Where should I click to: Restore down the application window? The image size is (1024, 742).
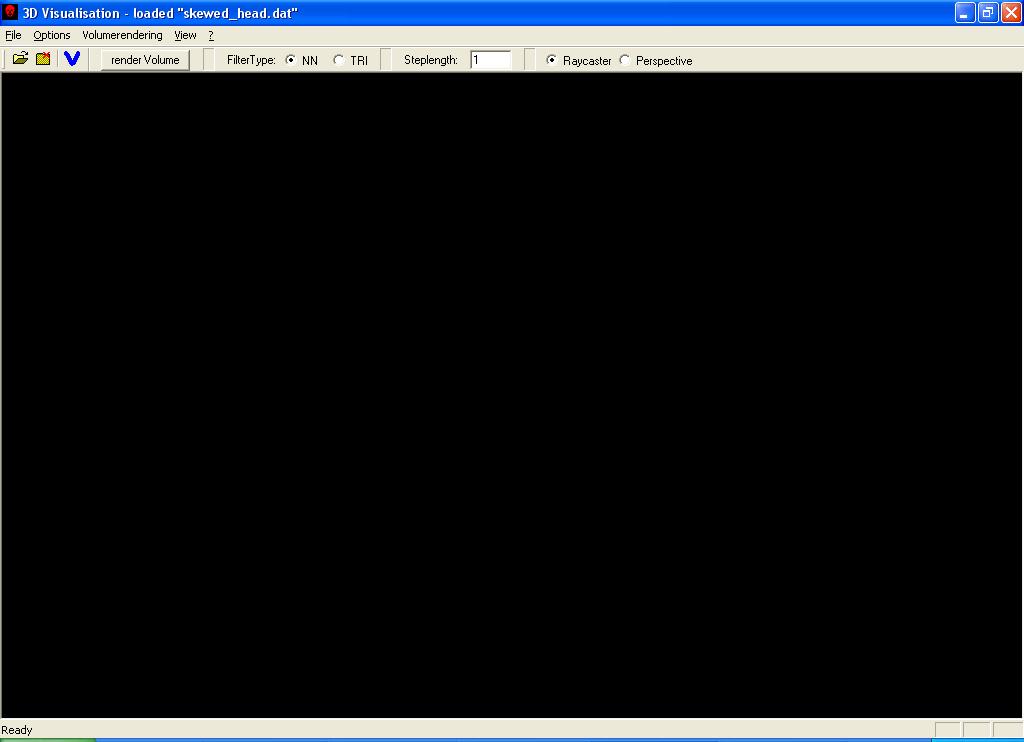[x=987, y=13]
